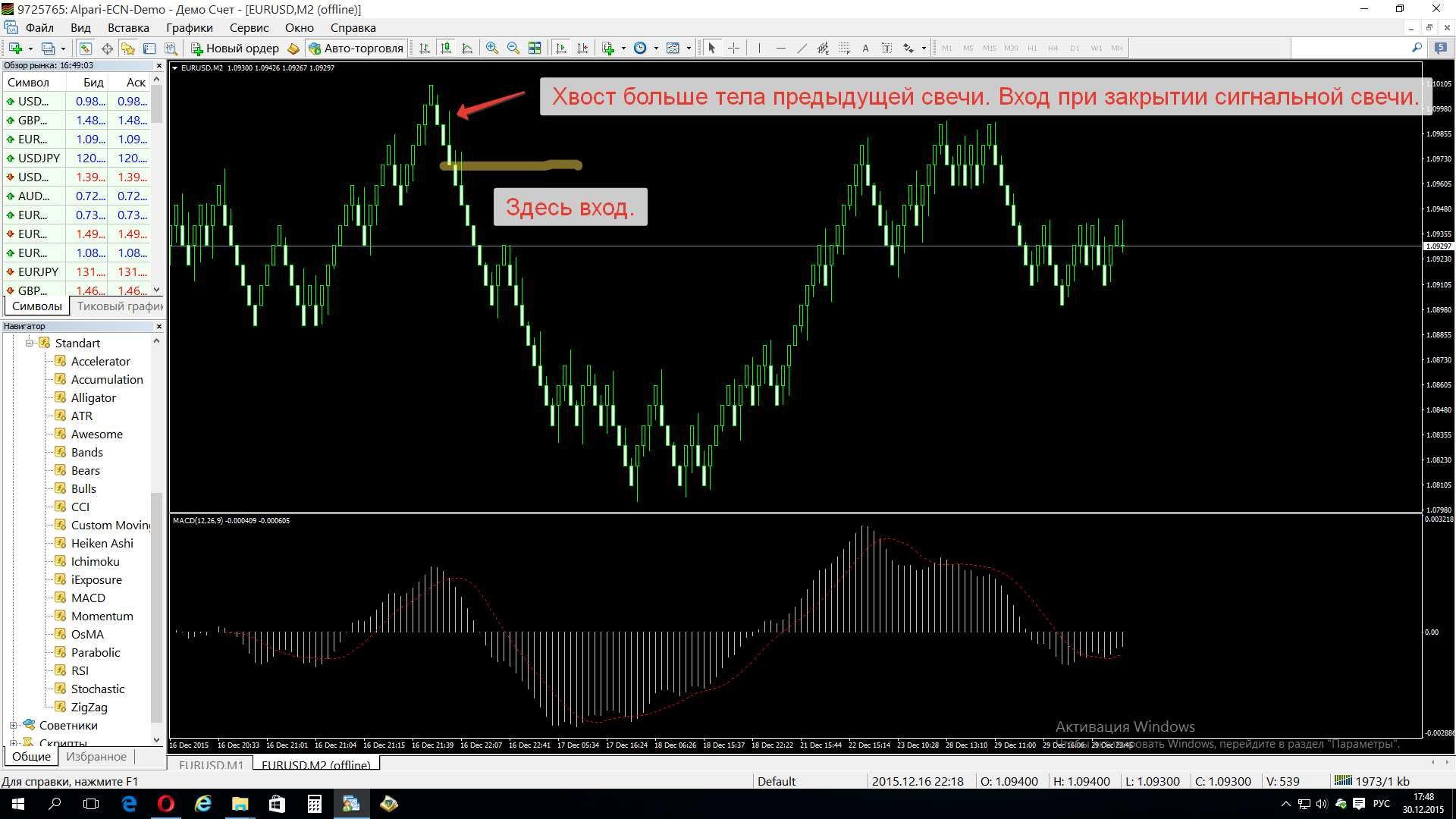The width and height of the screenshot is (1456, 819).
Task: Switch chart to H1 timeframe
Action: coord(1032,48)
